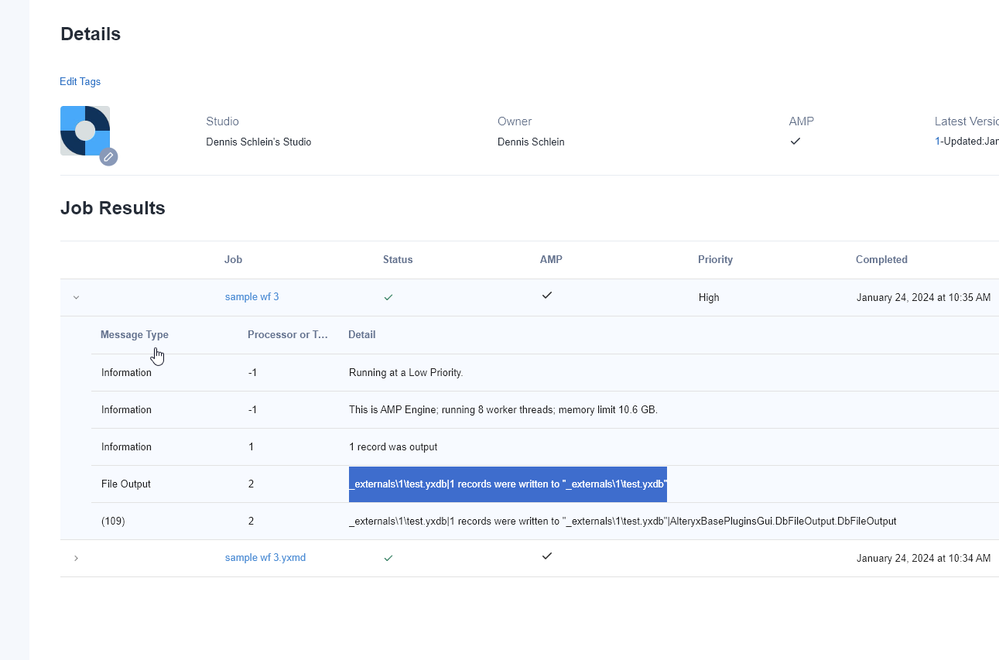This screenshot has height=660, width=999.
Task: Click processor value 1 in record output row
Action: point(251,447)
